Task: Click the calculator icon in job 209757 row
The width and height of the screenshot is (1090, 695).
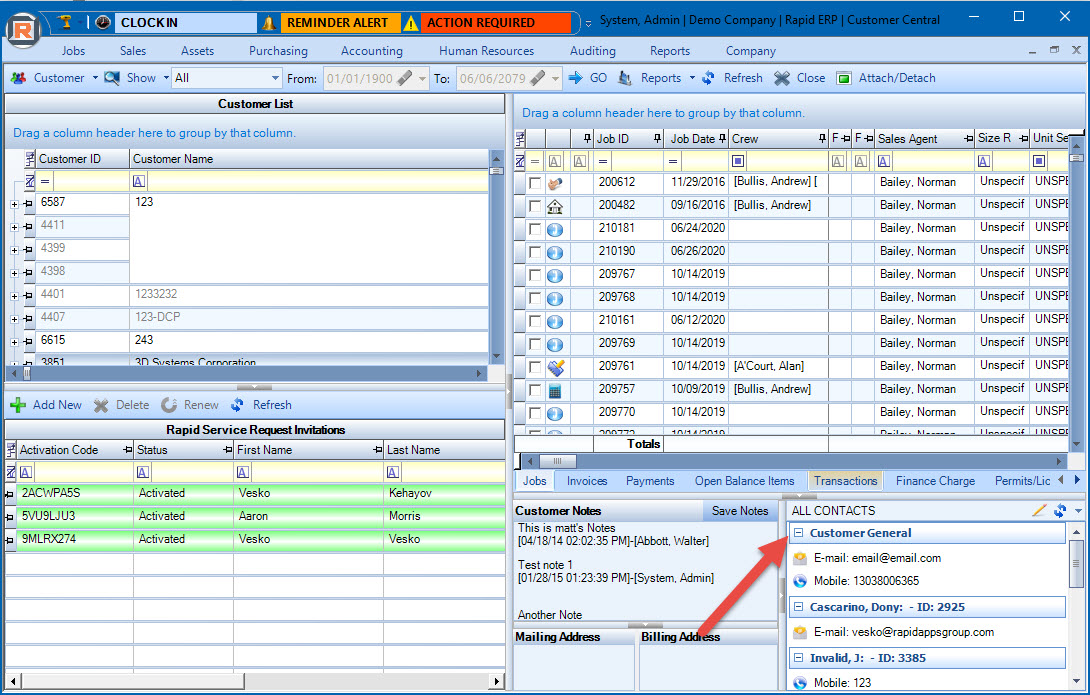Action: (x=555, y=390)
